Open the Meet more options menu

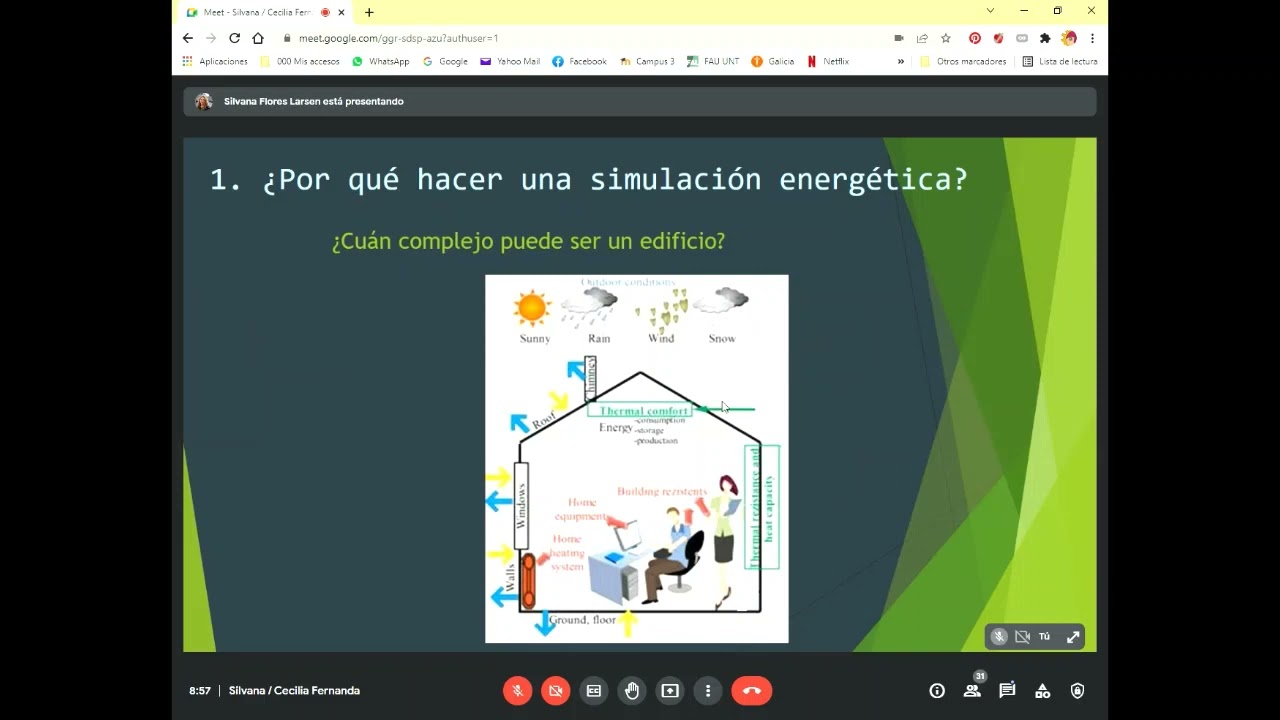coord(708,691)
